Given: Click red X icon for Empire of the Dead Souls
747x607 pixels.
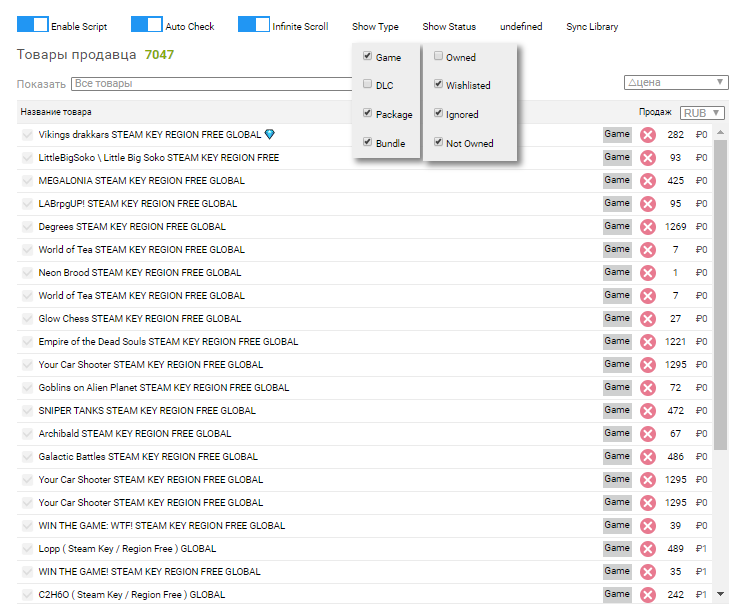Looking at the screenshot, I should [x=647, y=342].
